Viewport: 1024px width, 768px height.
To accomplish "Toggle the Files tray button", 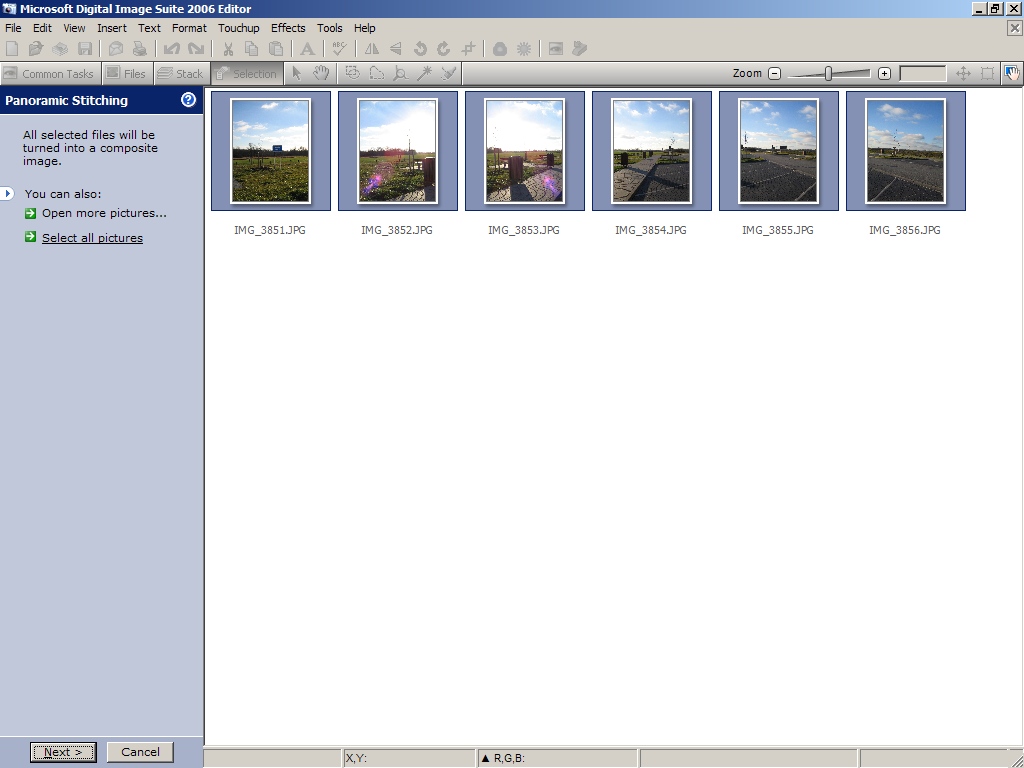I will coord(126,73).
